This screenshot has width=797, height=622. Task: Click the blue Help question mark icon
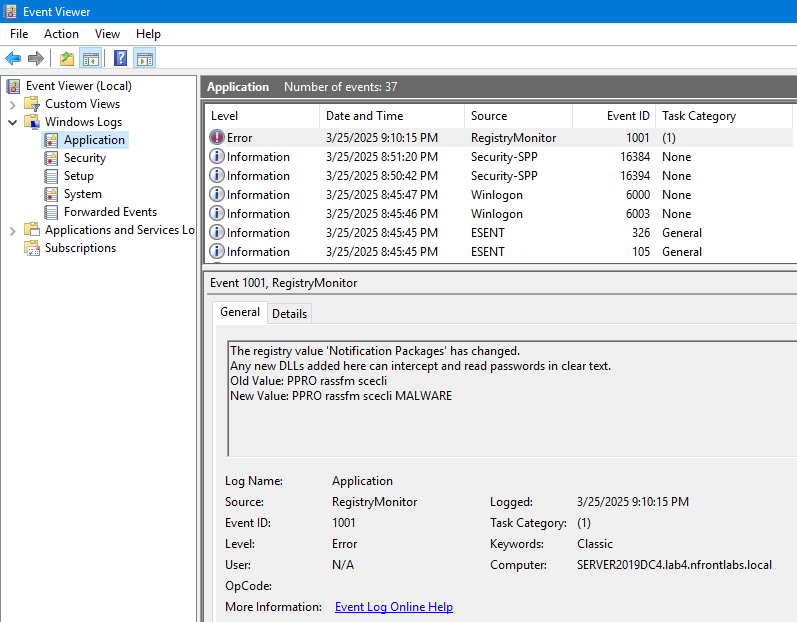coord(120,58)
